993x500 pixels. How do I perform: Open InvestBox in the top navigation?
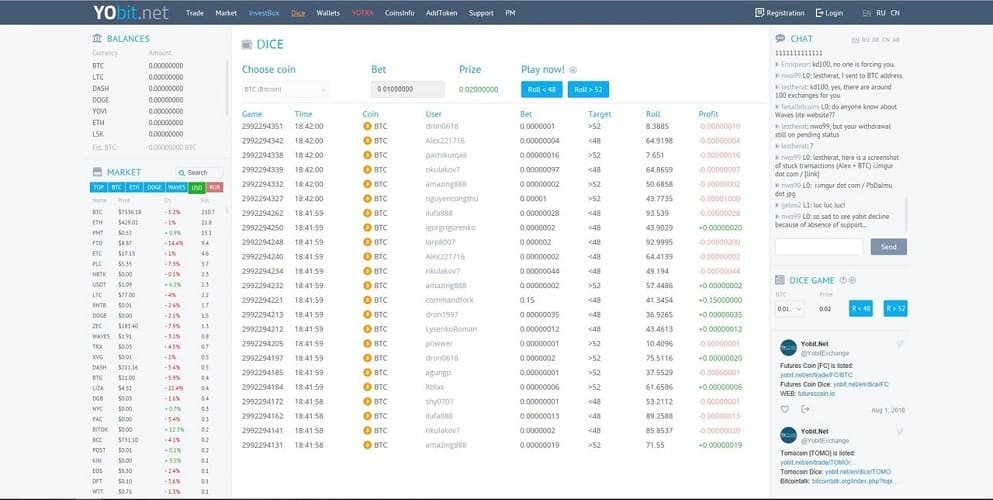click(x=264, y=13)
